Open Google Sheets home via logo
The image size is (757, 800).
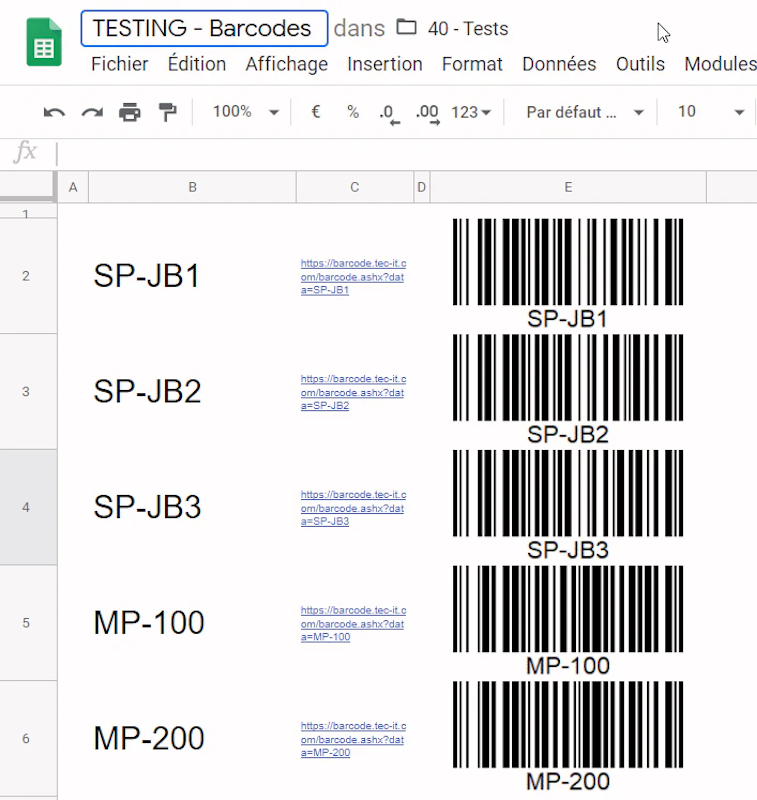tap(44, 45)
